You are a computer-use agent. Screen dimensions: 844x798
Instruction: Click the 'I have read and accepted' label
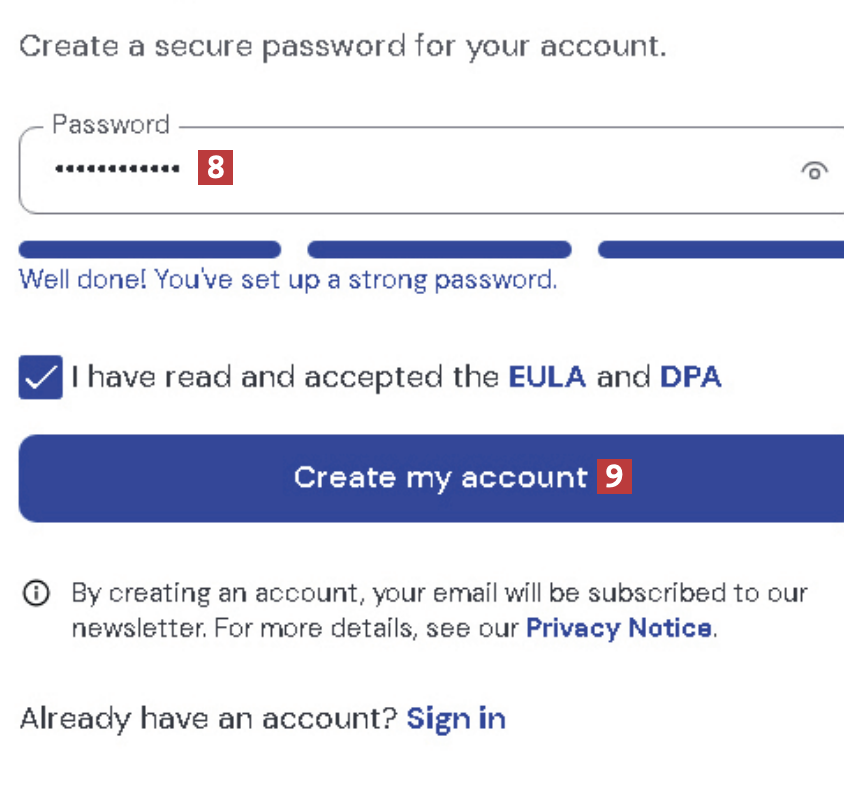(x=284, y=377)
